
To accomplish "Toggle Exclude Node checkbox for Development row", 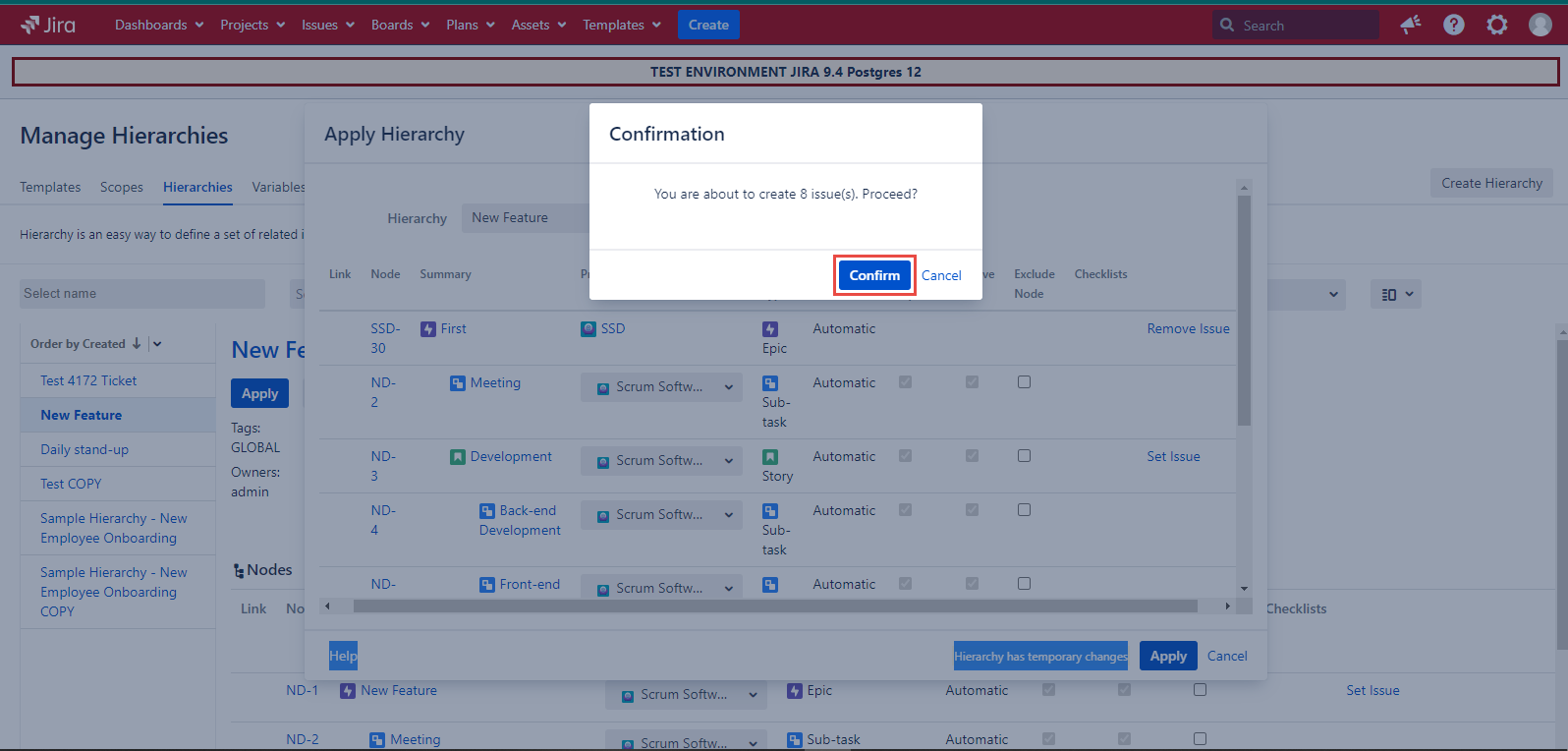I will coord(1024,456).
